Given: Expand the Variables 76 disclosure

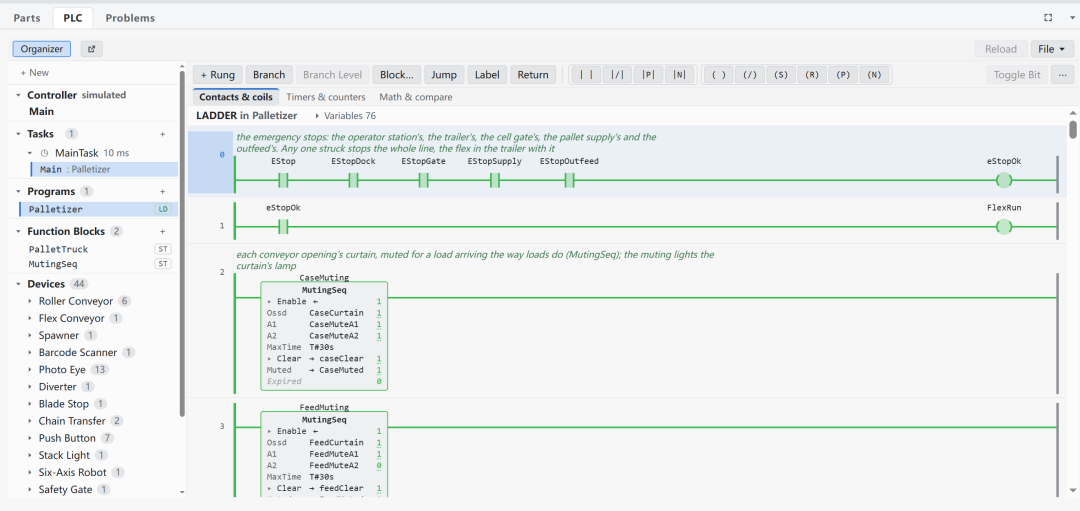Looking at the screenshot, I should pos(345,116).
